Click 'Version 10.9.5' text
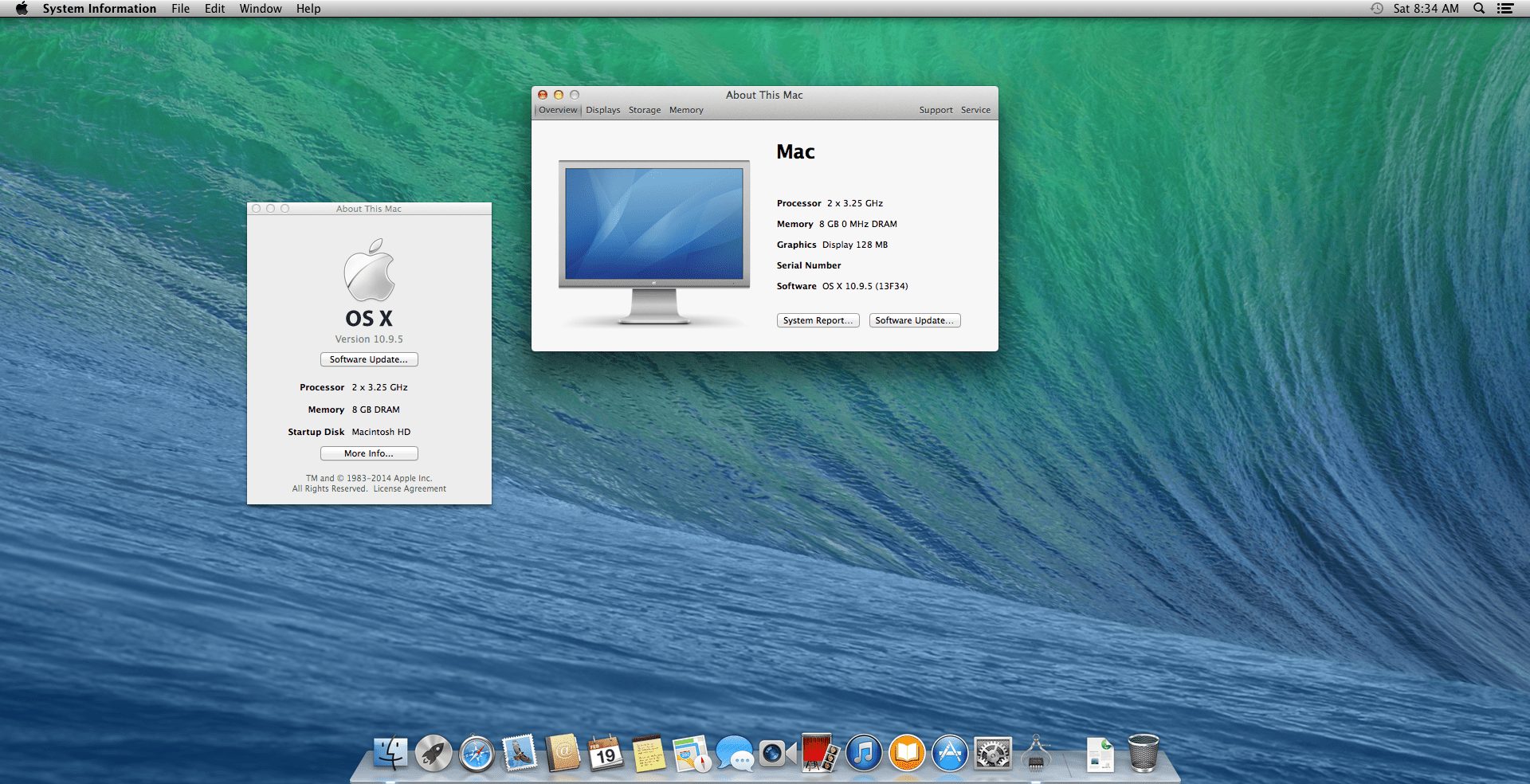The image size is (1530, 784). click(369, 339)
